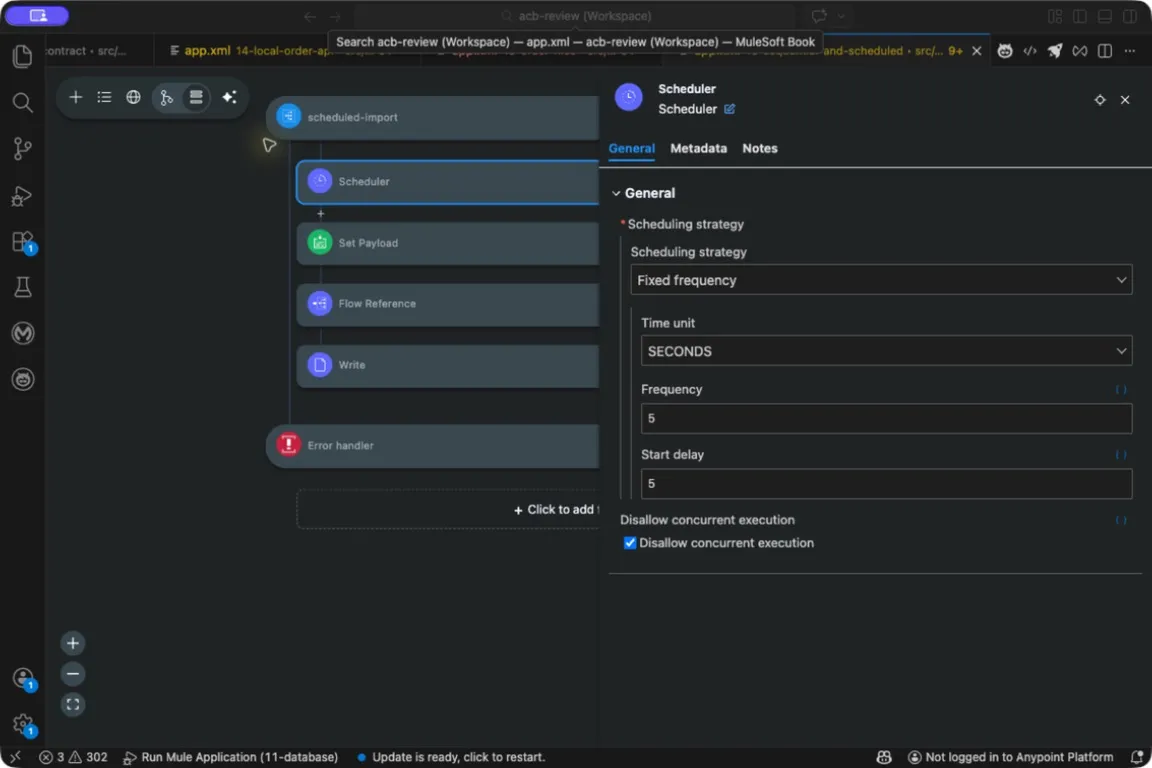Enable the Disallow concurrent execution checkbox
Screen dimensions: 1152x768
click(x=630, y=543)
